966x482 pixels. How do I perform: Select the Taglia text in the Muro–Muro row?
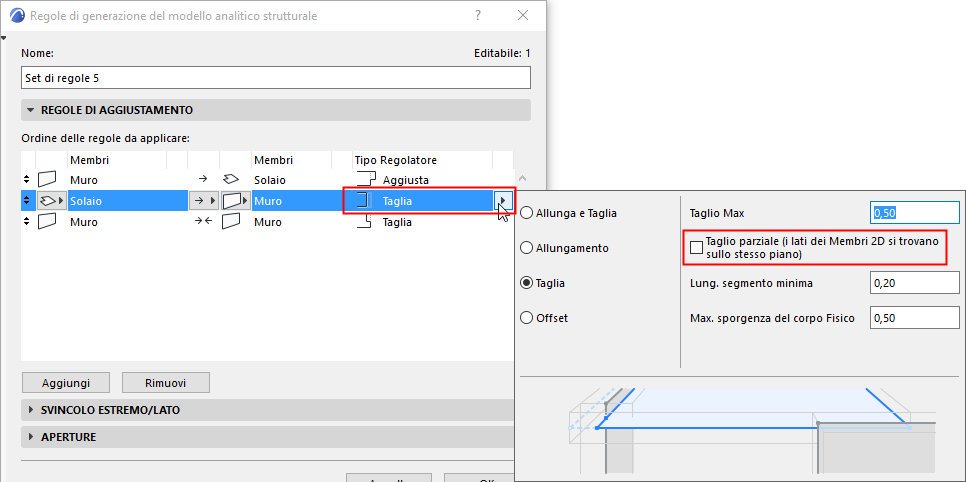pyautogui.click(x=397, y=222)
